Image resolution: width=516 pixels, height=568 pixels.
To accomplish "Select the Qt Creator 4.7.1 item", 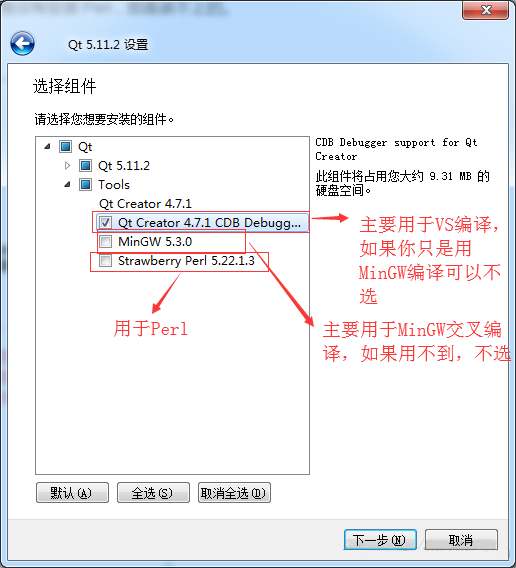I will (145, 204).
